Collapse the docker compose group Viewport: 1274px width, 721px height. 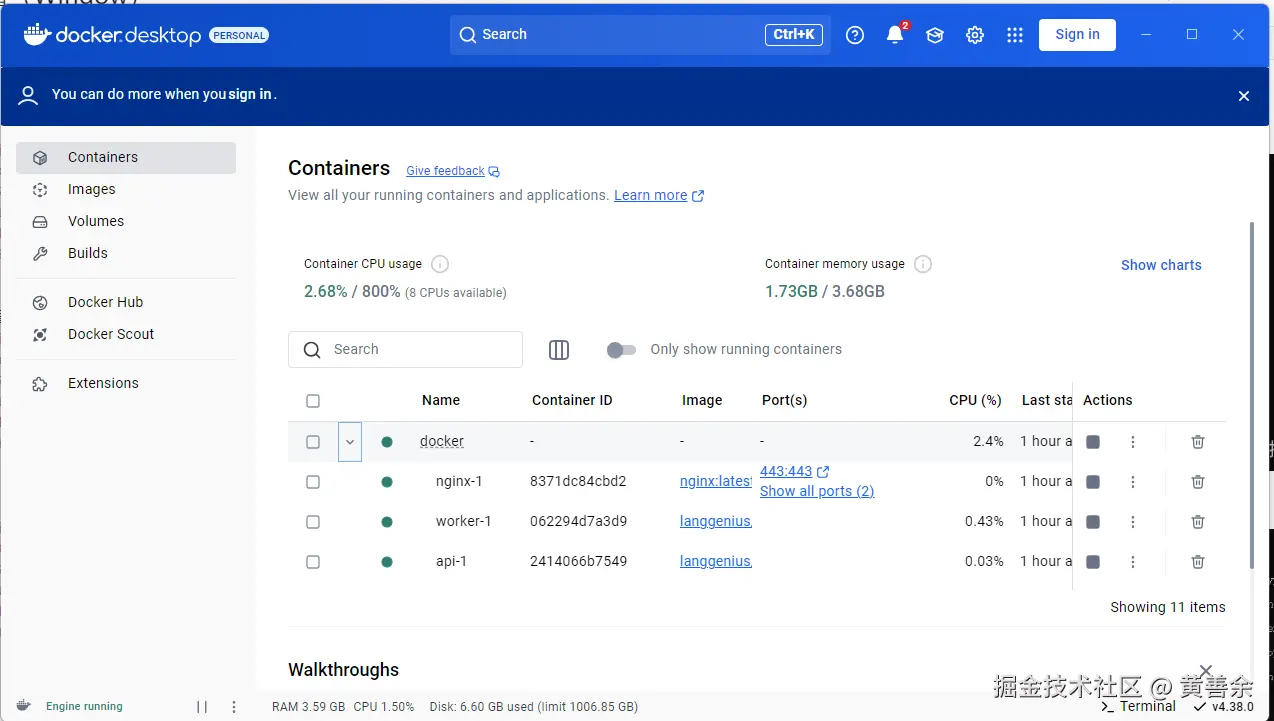pyautogui.click(x=350, y=442)
